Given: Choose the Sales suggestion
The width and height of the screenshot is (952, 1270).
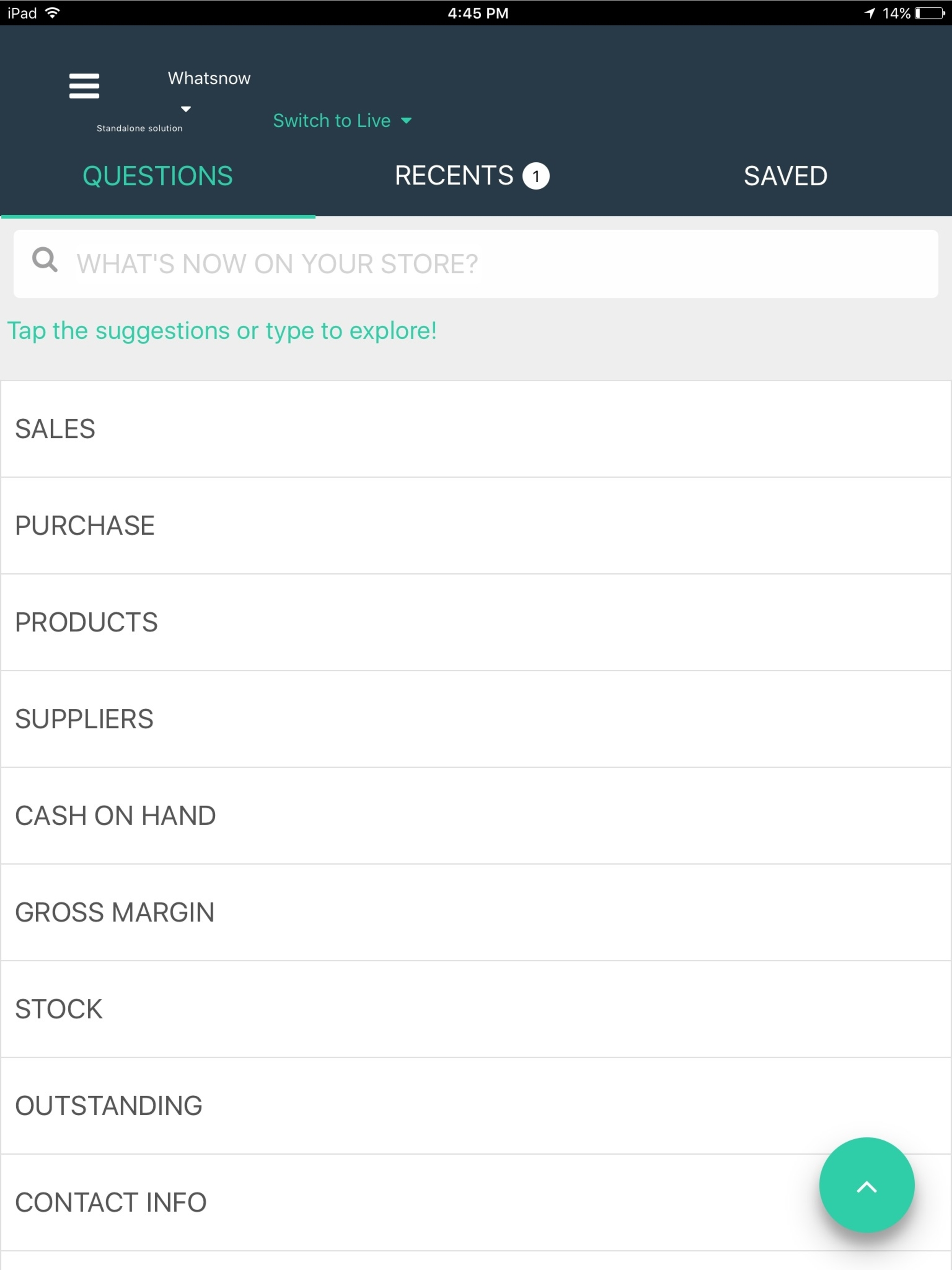Looking at the screenshot, I should pyautogui.click(x=476, y=429).
